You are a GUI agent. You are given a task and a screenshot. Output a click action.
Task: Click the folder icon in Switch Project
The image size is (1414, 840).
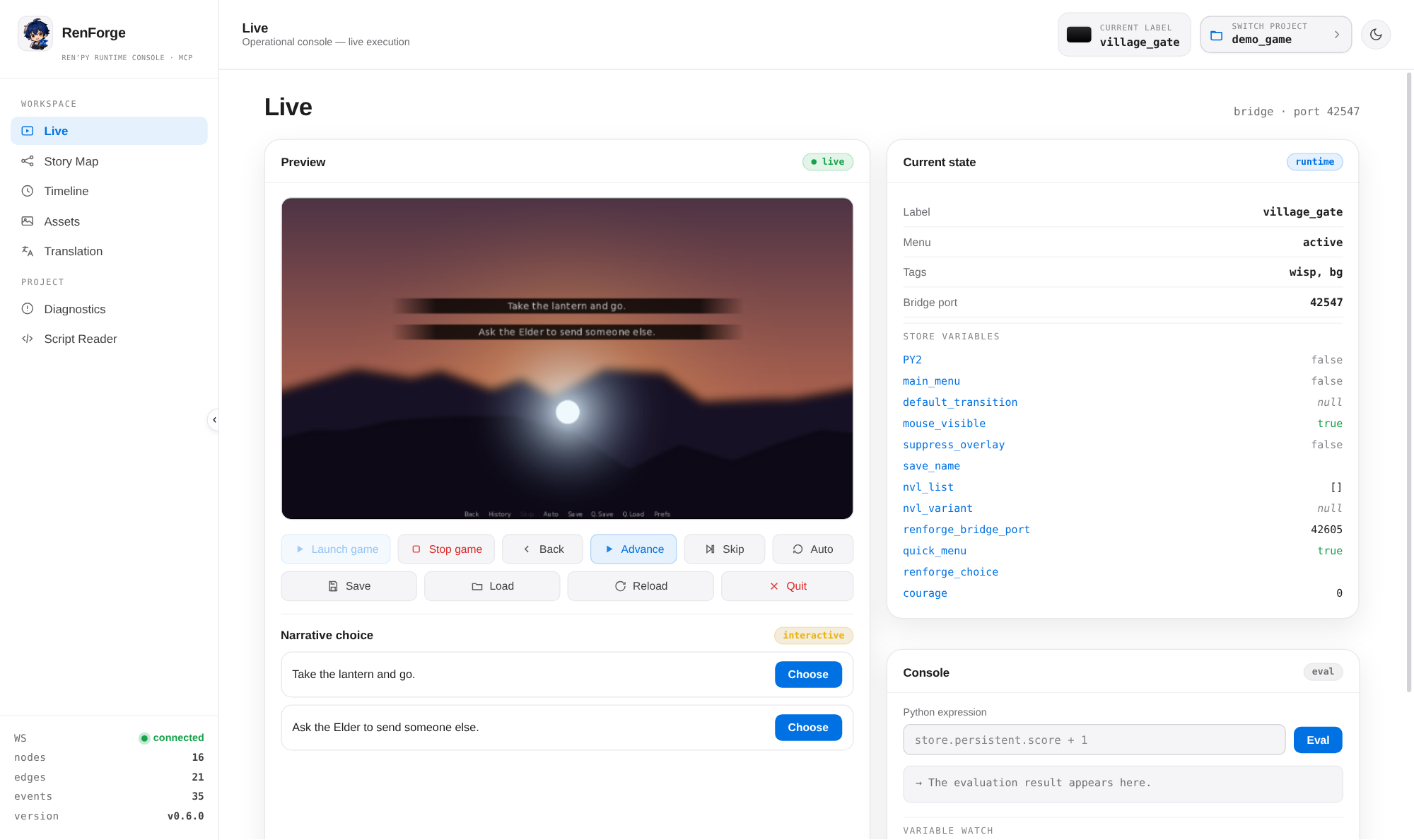coord(1217,35)
